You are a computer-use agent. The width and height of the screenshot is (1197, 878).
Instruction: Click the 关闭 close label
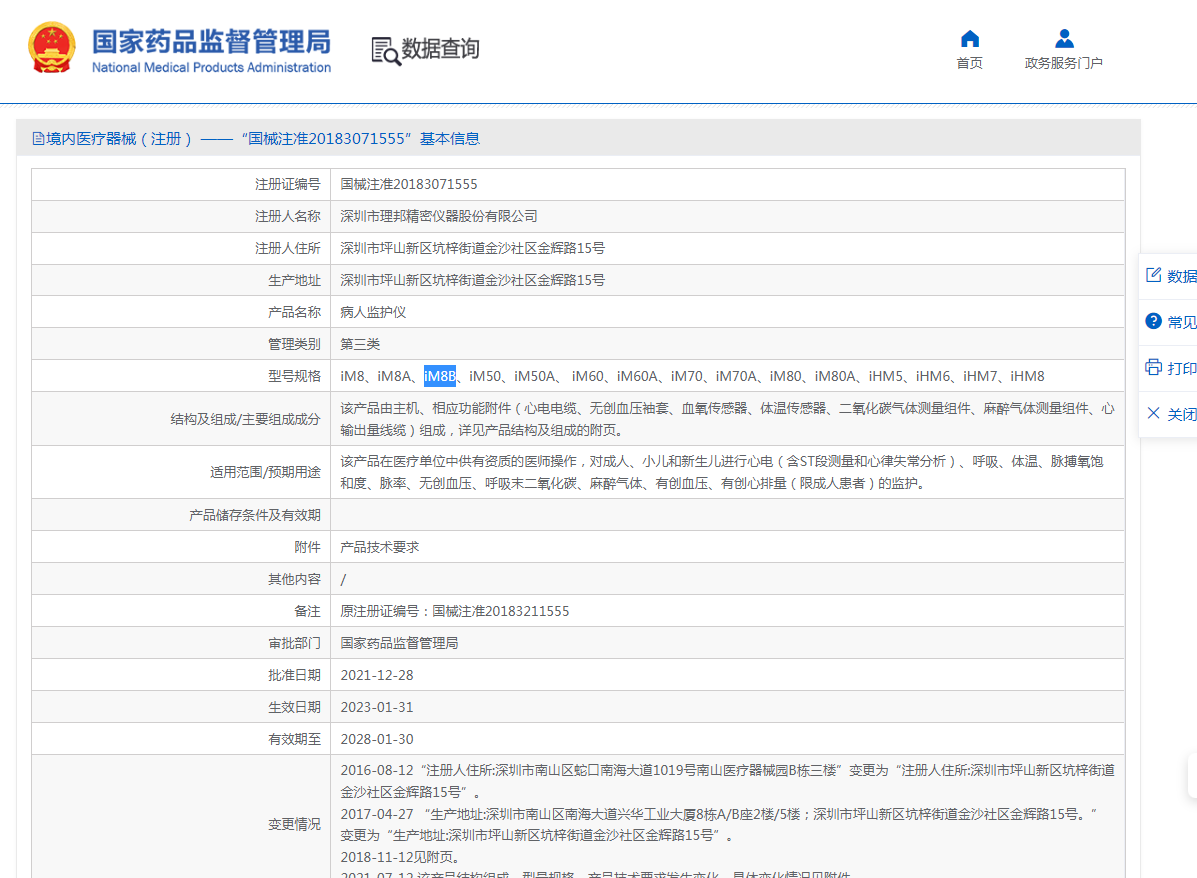click(x=1182, y=414)
